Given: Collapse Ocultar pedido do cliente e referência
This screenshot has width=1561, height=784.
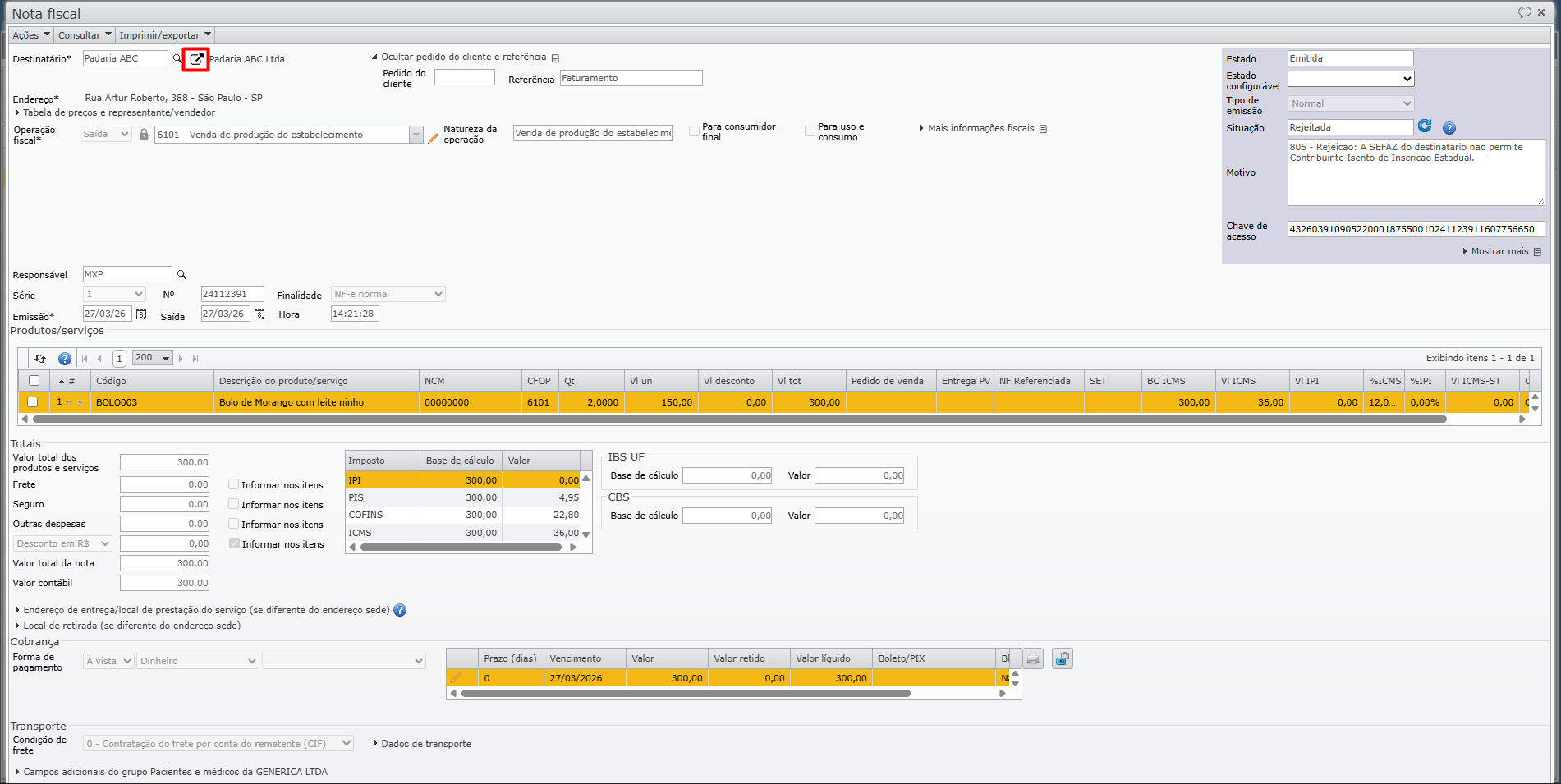Looking at the screenshot, I should (463, 57).
